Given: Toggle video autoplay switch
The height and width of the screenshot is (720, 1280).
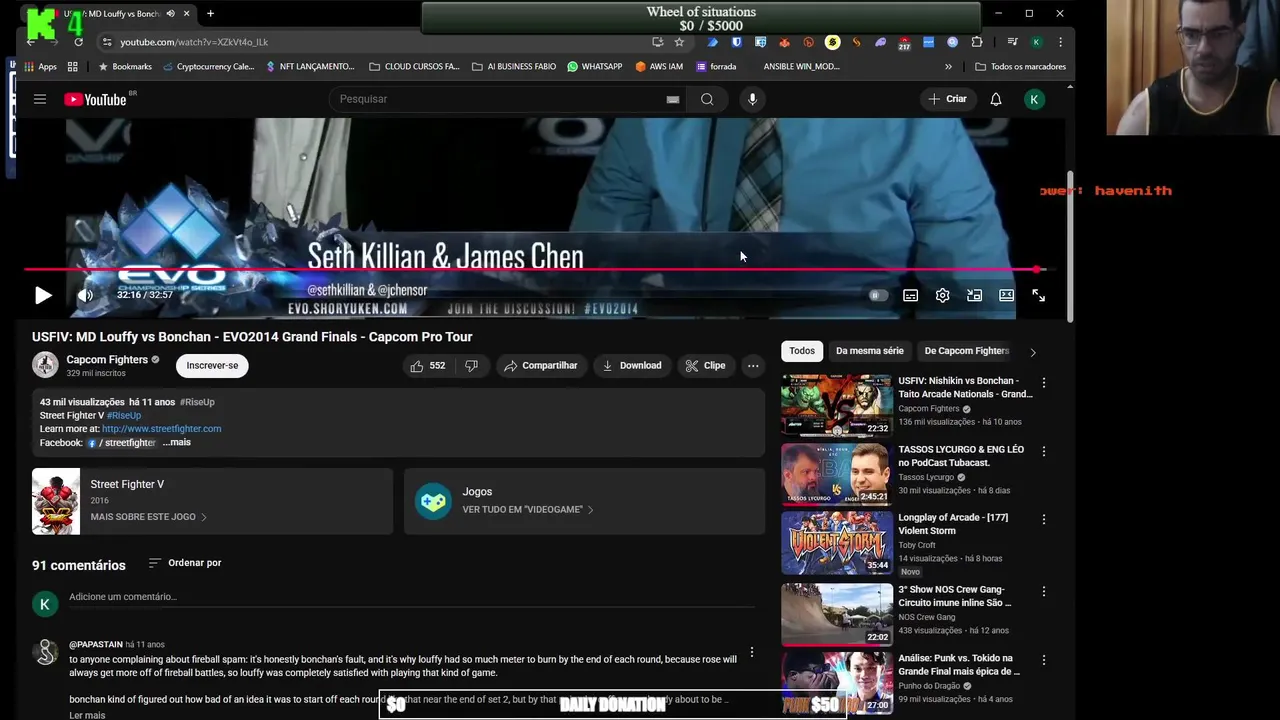Looking at the screenshot, I should tap(877, 295).
